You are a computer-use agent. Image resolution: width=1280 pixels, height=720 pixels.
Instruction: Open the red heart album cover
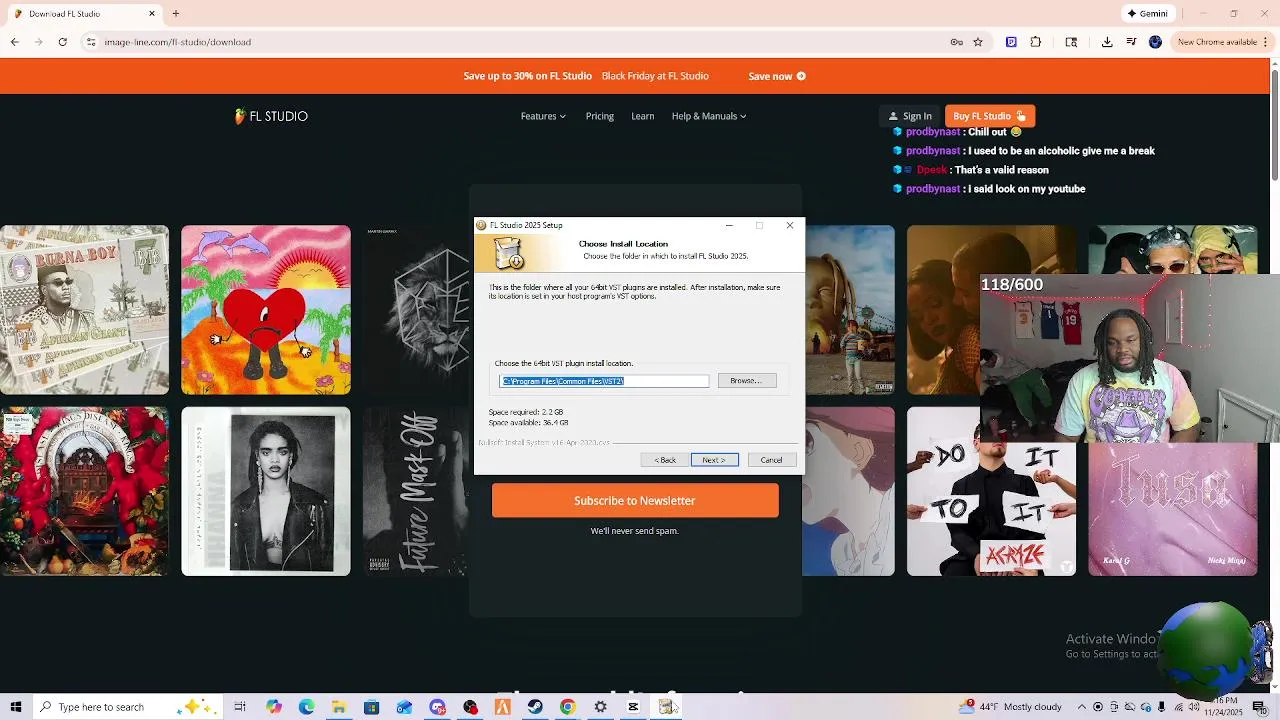[x=266, y=310]
